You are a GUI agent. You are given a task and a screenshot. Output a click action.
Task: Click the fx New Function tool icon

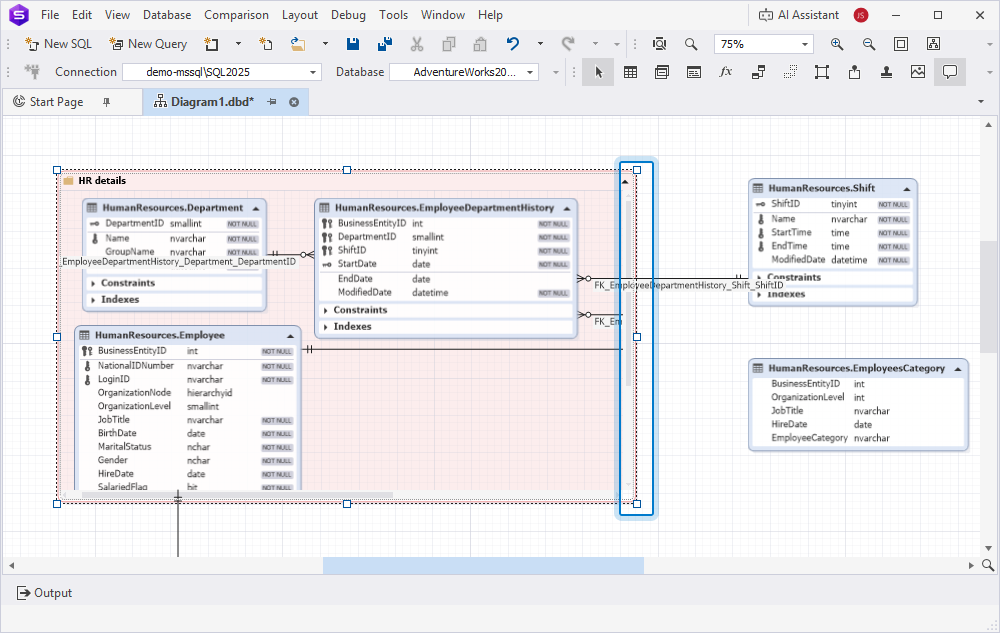click(726, 72)
